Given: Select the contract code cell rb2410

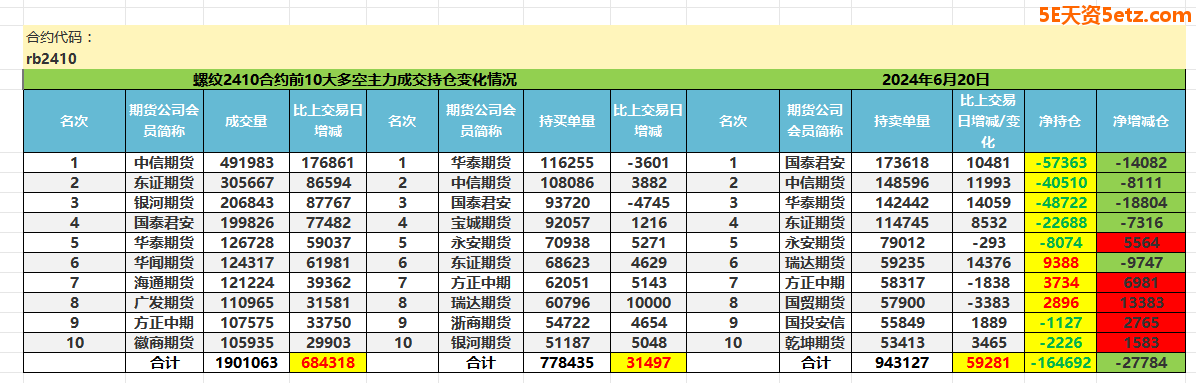Looking at the screenshot, I should (51, 58).
